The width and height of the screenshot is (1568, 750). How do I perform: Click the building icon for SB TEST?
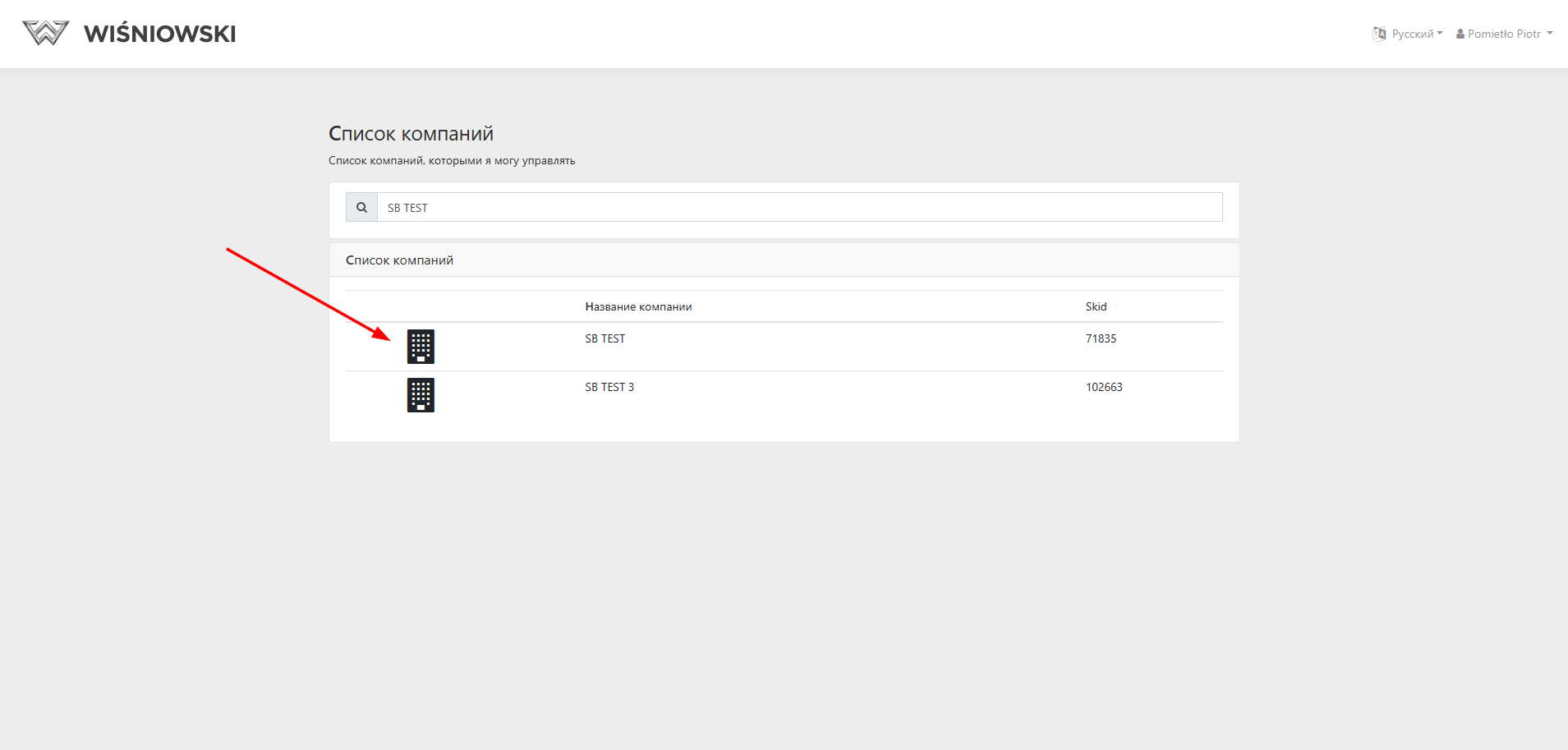coord(421,347)
